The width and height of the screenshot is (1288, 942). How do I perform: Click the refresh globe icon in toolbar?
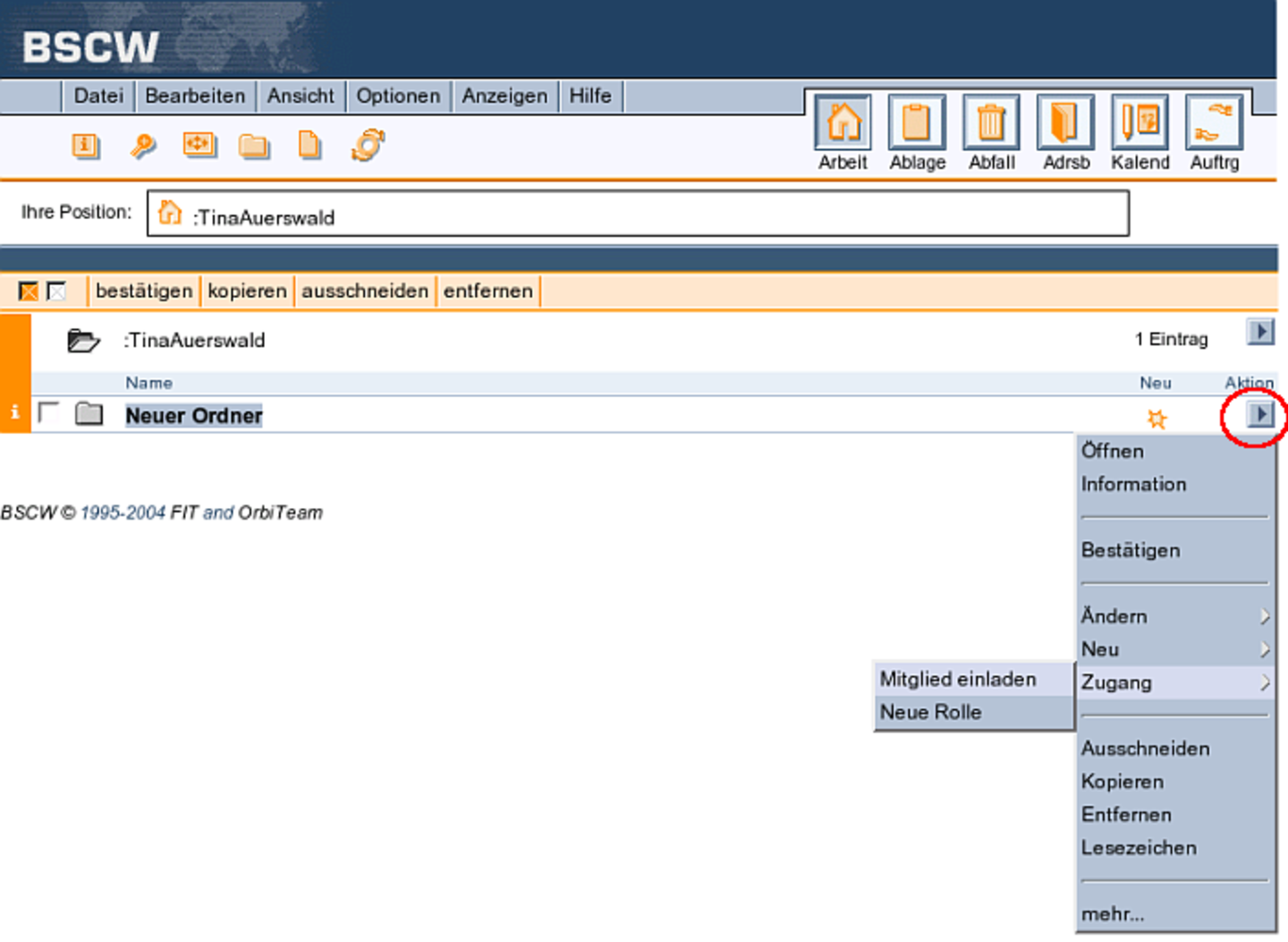pyautogui.click(x=368, y=145)
